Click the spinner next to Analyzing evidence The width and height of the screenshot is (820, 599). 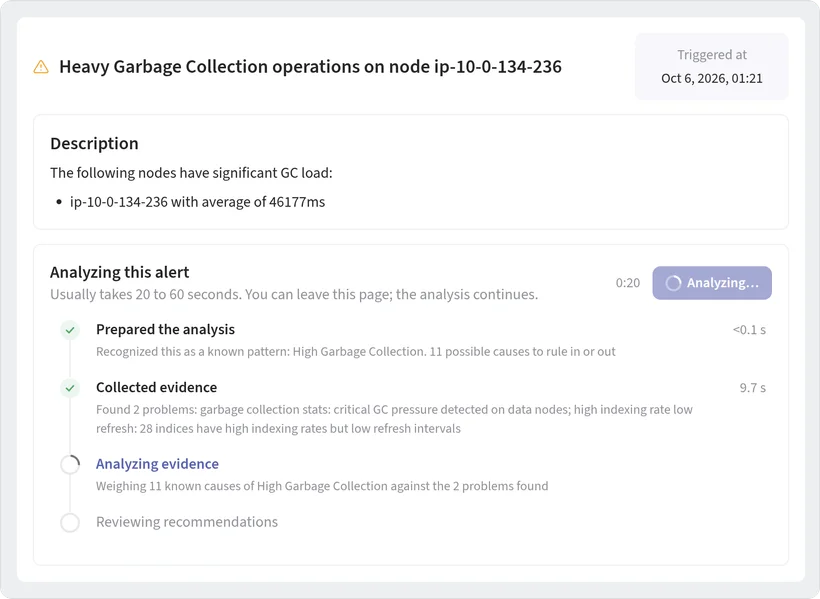[x=70, y=465]
